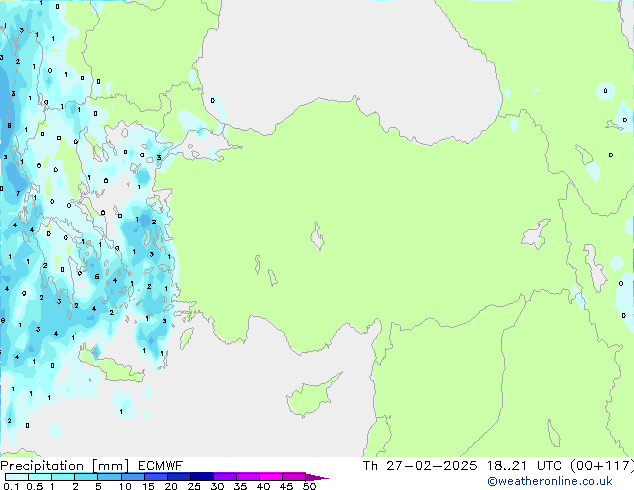Click the "25" legend scale label
The image size is (634, 490).
coord(194,486)
